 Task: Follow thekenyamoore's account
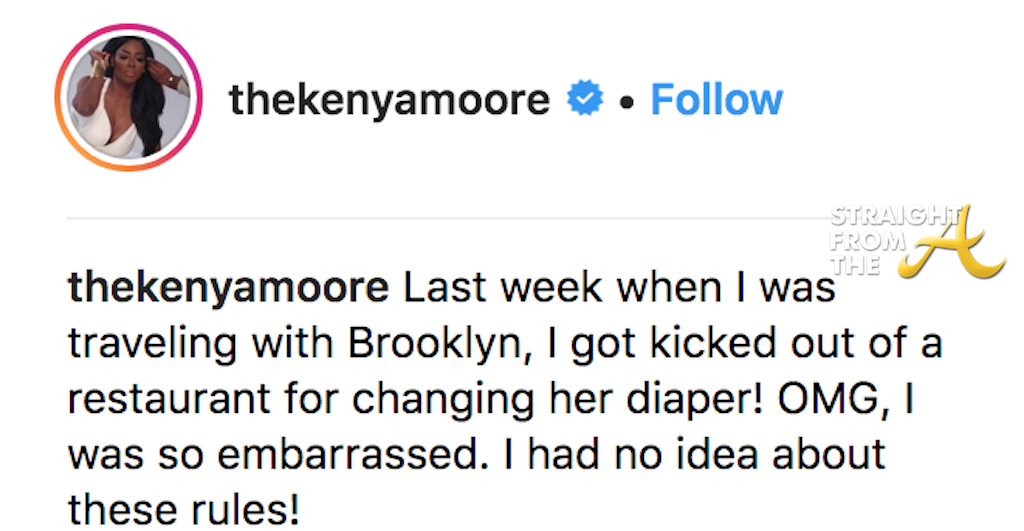(716, 100)
